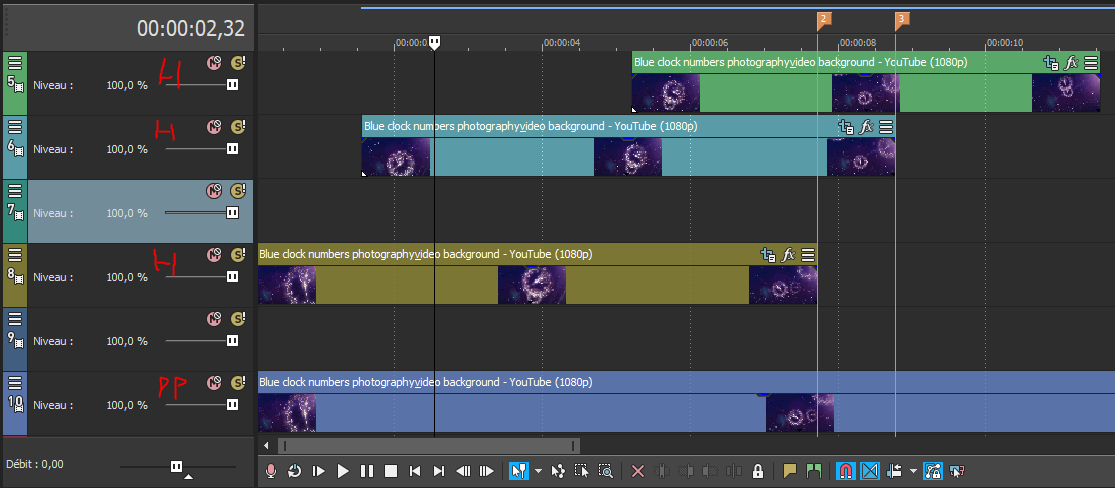Enable the snapping magnet icon
This screenshot has width=1115, height=488.
[x=845, y=471]
